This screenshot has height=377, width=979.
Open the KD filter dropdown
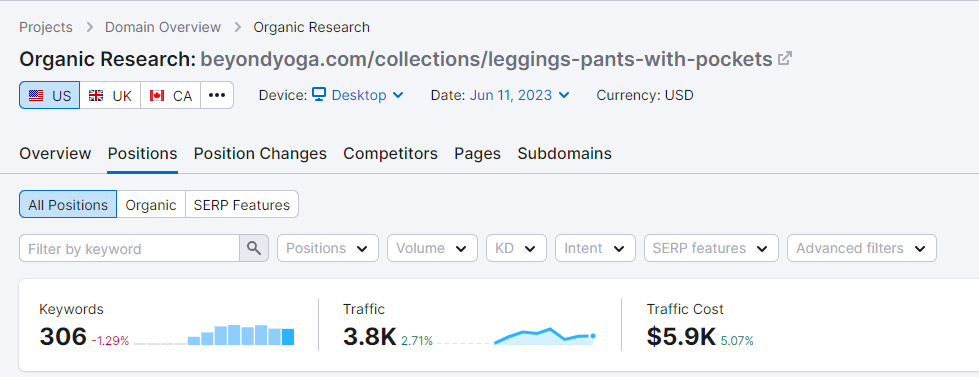coord(516,248)
